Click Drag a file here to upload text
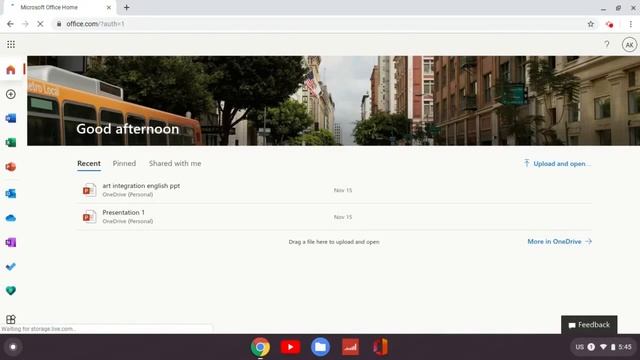The height and width of the screenshot is (360, 640). (334, 242)
